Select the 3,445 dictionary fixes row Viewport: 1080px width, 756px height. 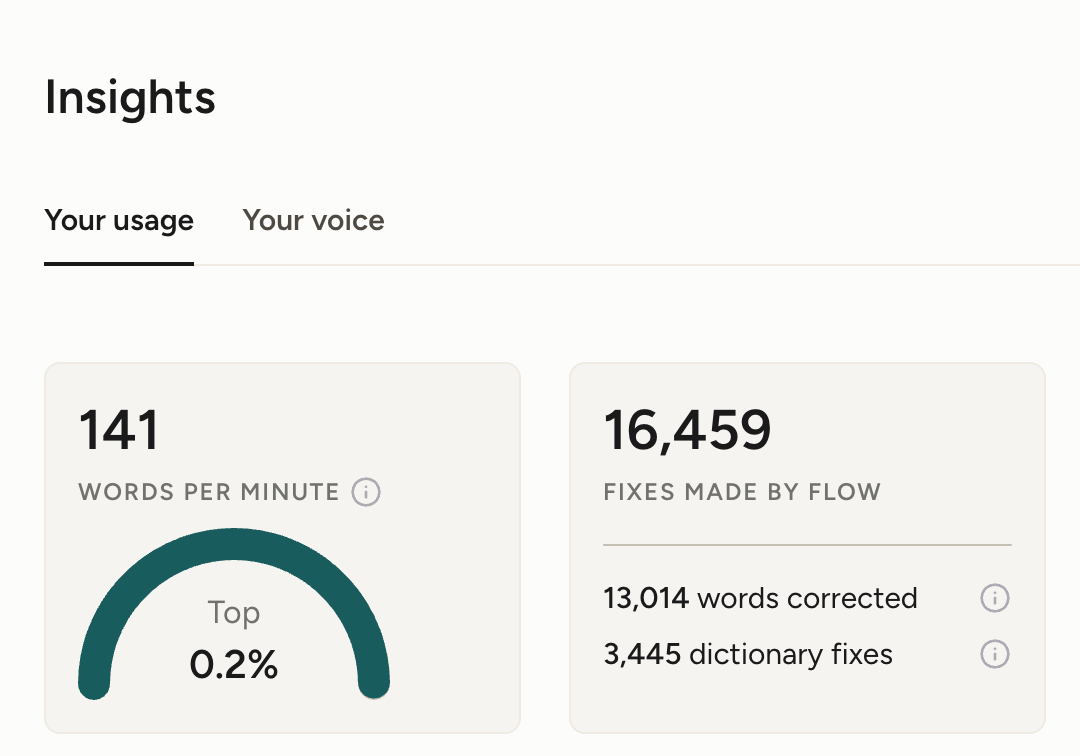807,653
